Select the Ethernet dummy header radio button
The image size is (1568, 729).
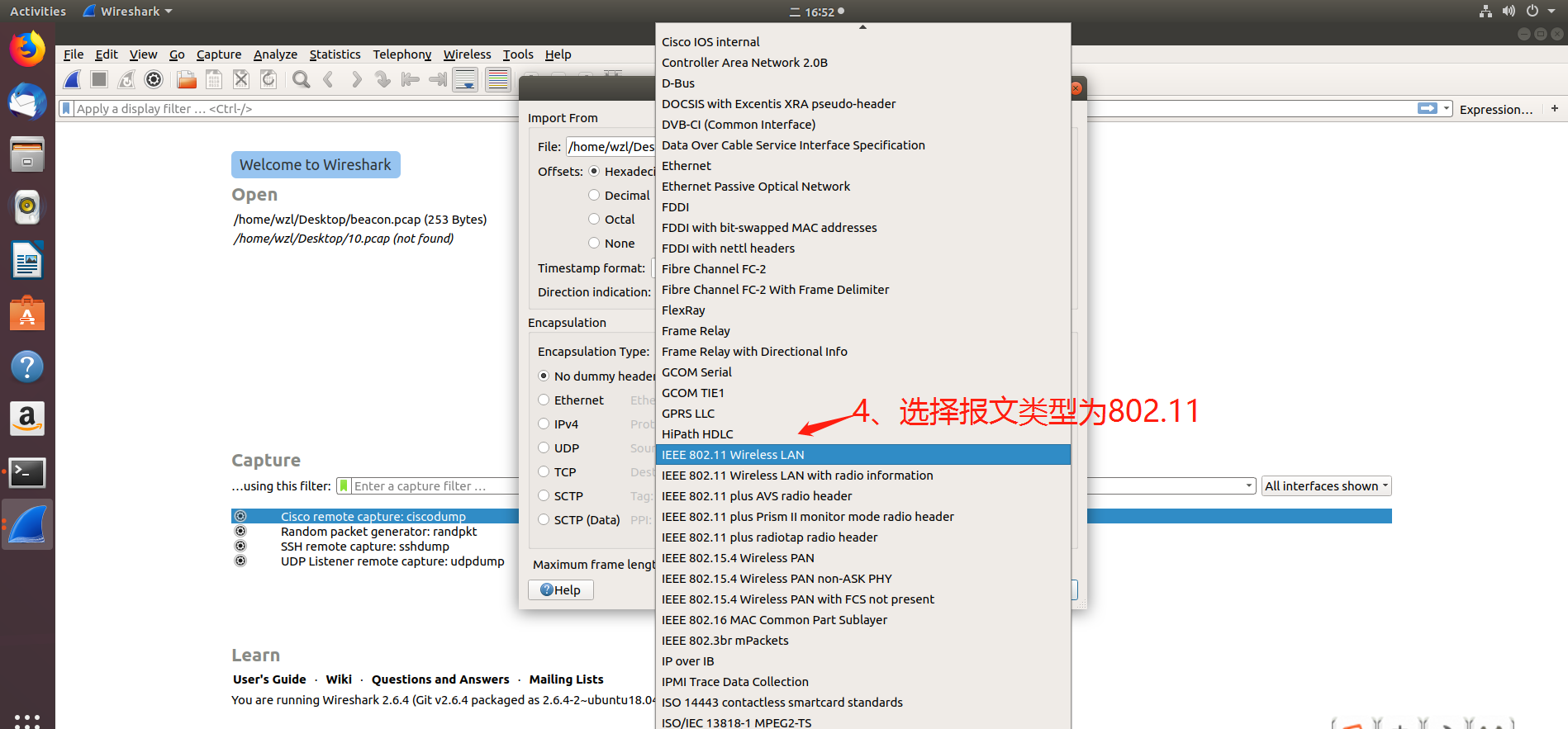(x=544, y=400)
